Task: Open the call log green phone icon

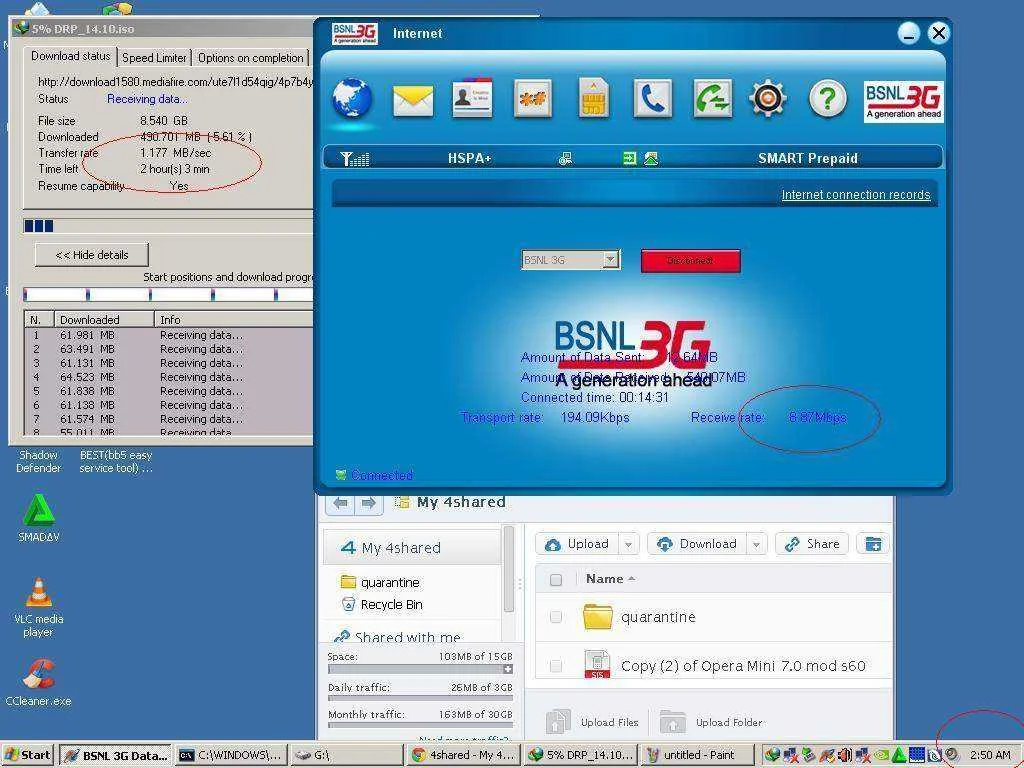Action: [712, 99]
